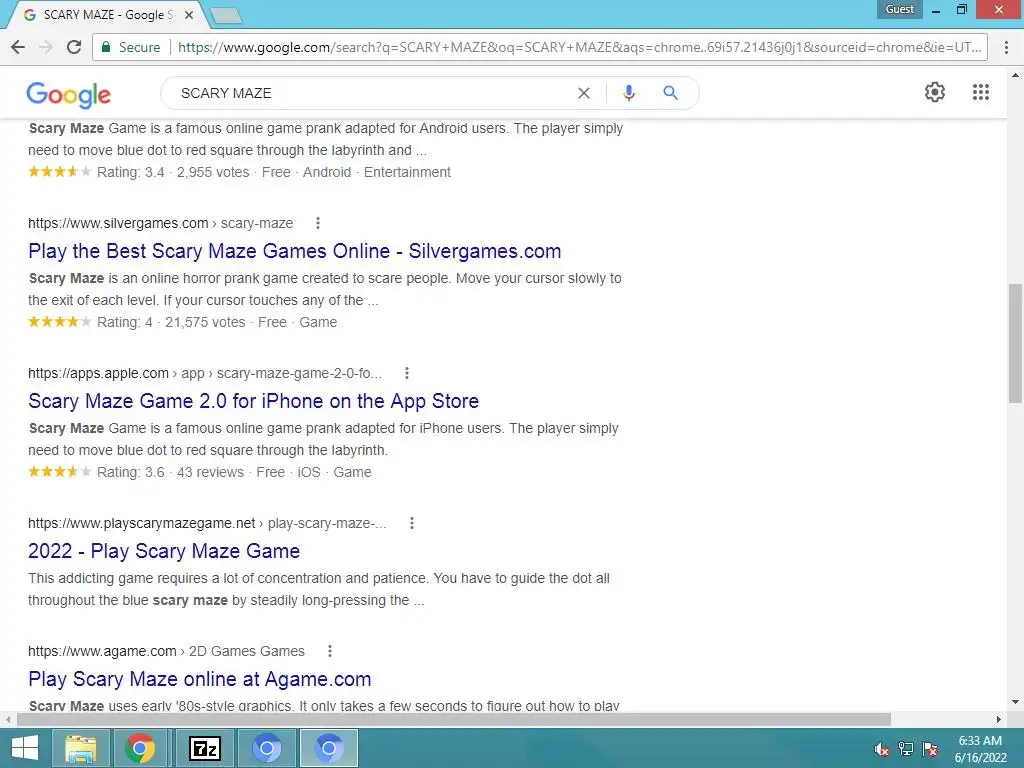Open 'Play Scary Maze online at Agame.com' link
This screenshot has width=1024, height=768.
point(200,679)
